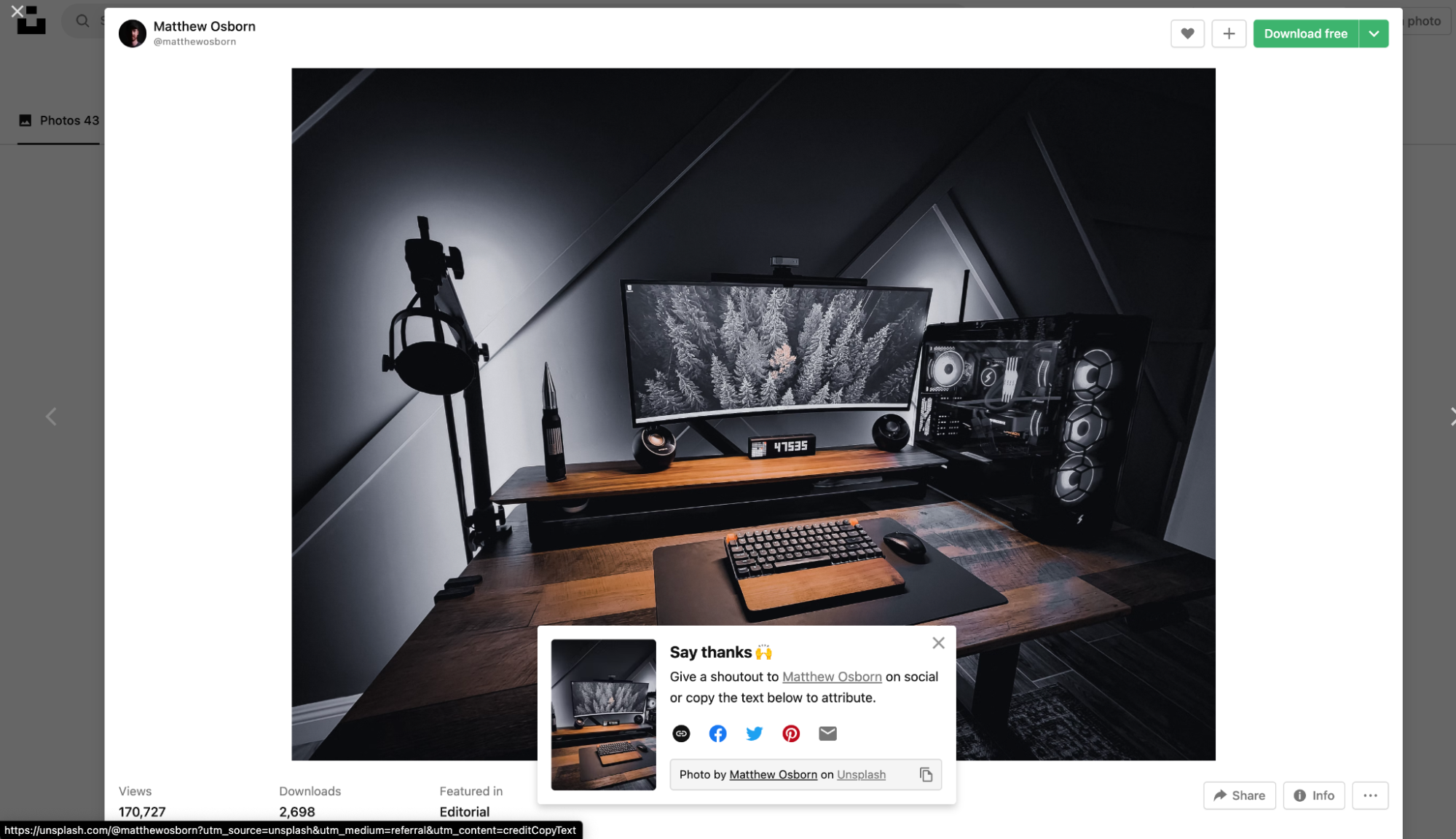Image resolution: width=1456 pixels, height=839 pixels.
Task: Click the Unsplash attribution link
Action: click(x=861, y=774)
